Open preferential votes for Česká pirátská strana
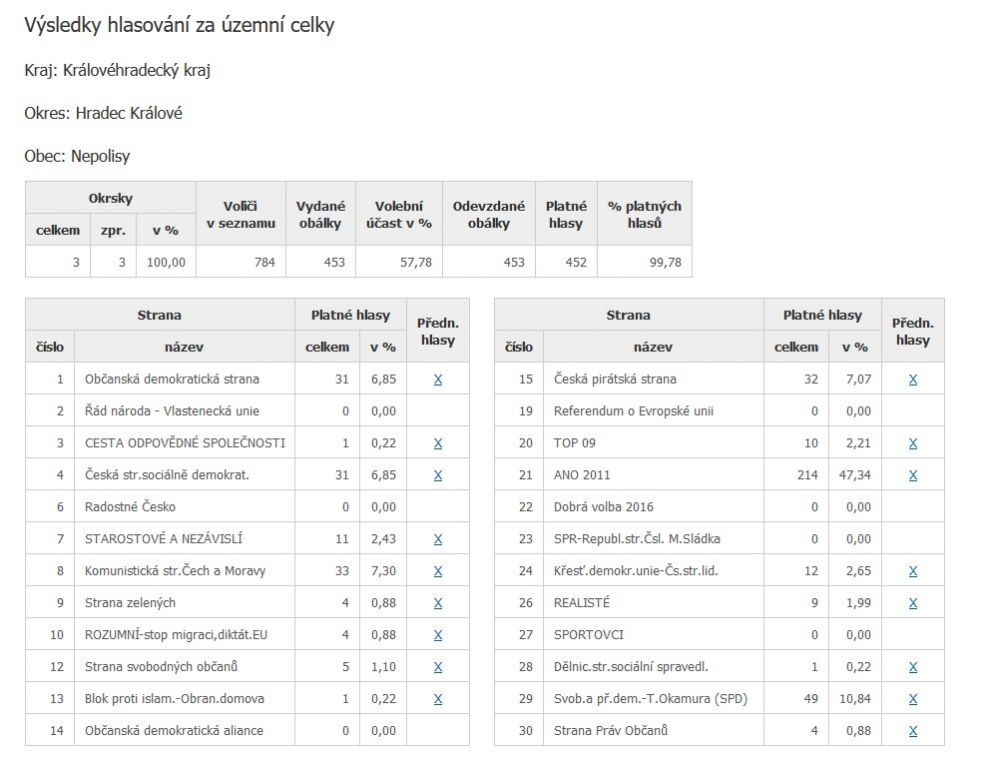This screenshot has width=988, height=768. pos(913,379)
